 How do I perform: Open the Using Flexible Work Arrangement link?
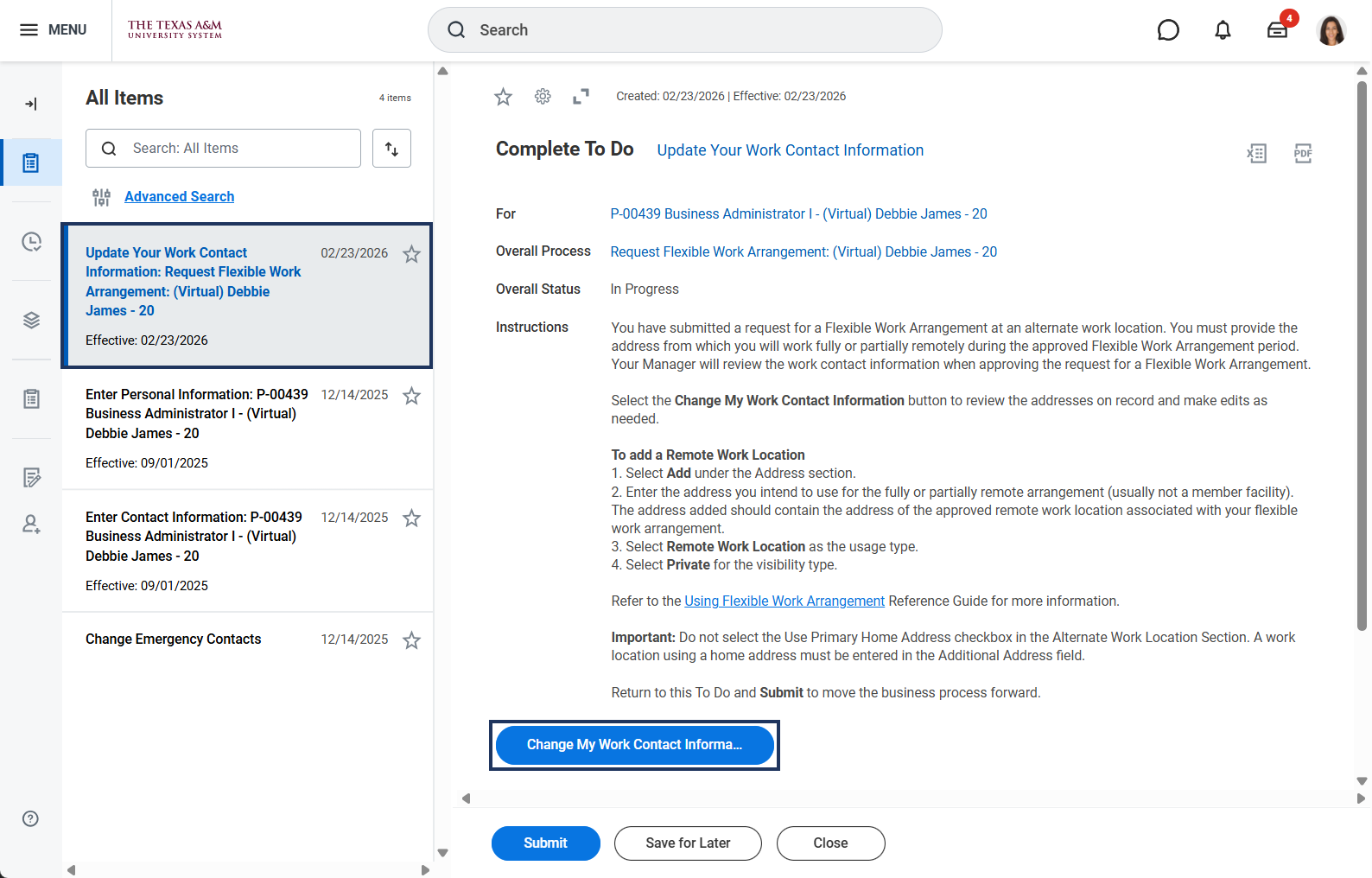tap(784, 601)
